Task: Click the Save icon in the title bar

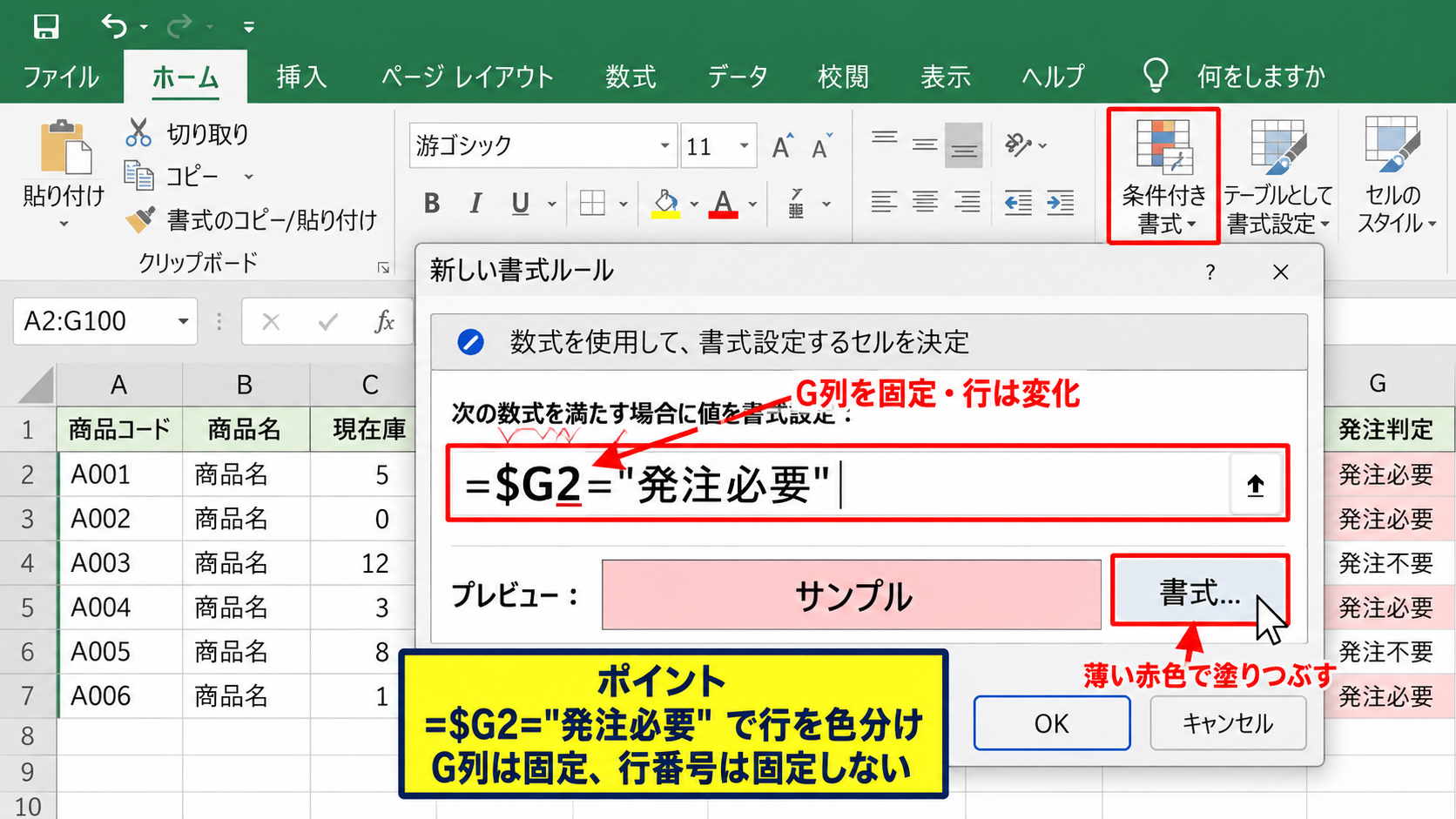Action: (x=46, y=27)
